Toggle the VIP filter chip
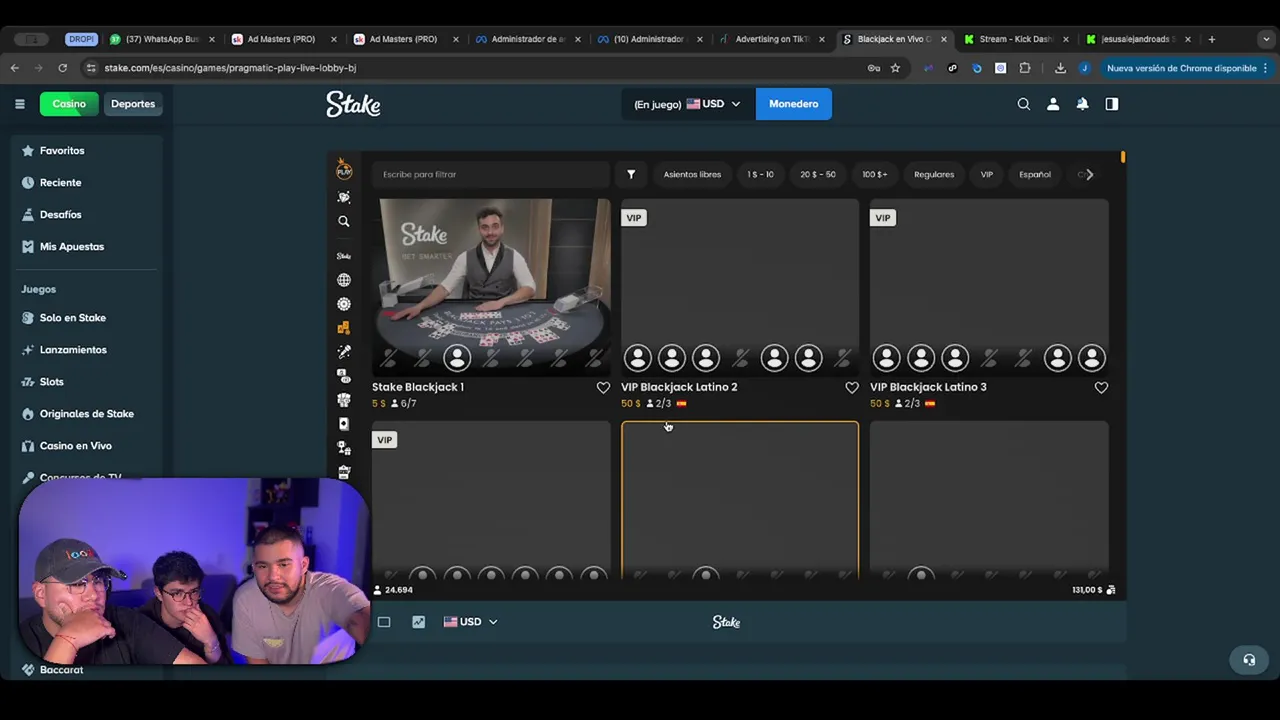 point(987,174)
